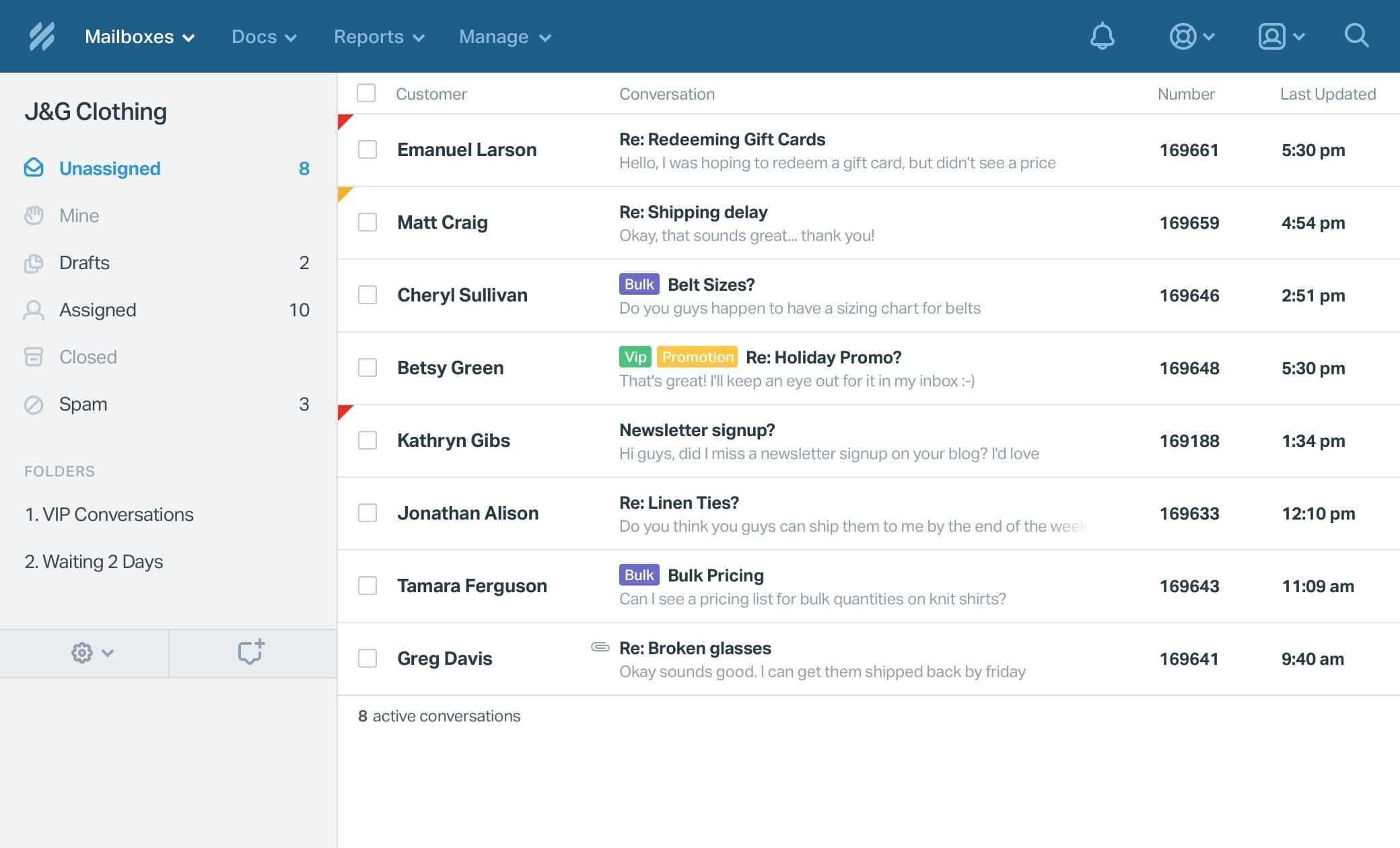This screenshot has width=1400, height=848.
Task: Check Tamara Ferguson's checkbox
Action: point(367,586)
